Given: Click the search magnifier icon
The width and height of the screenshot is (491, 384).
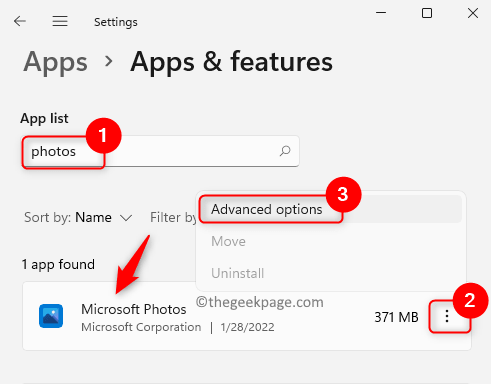Looking at the screenshot, I should tap(285, 151).
